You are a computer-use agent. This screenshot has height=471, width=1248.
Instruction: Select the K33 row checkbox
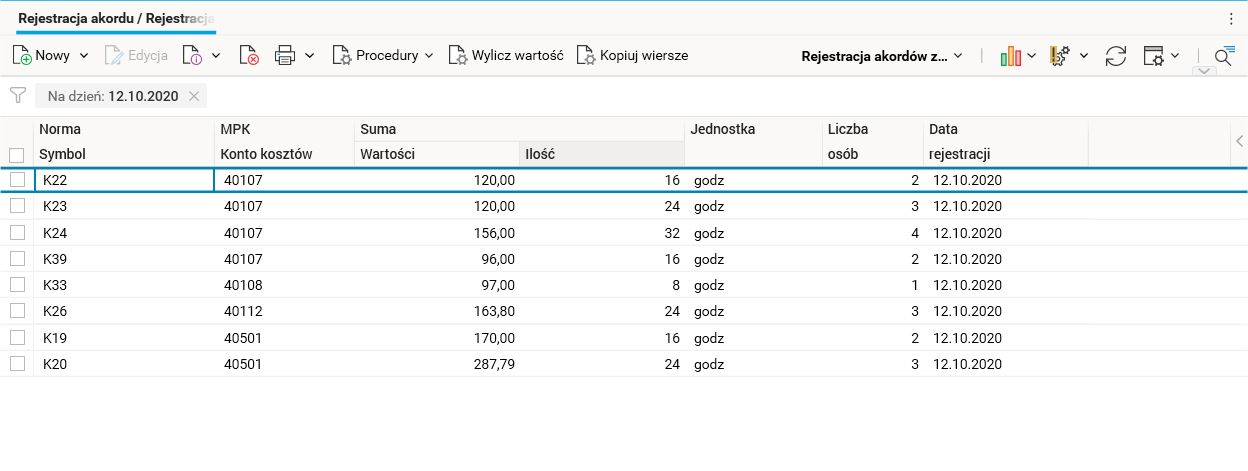(x=17, y=285)
